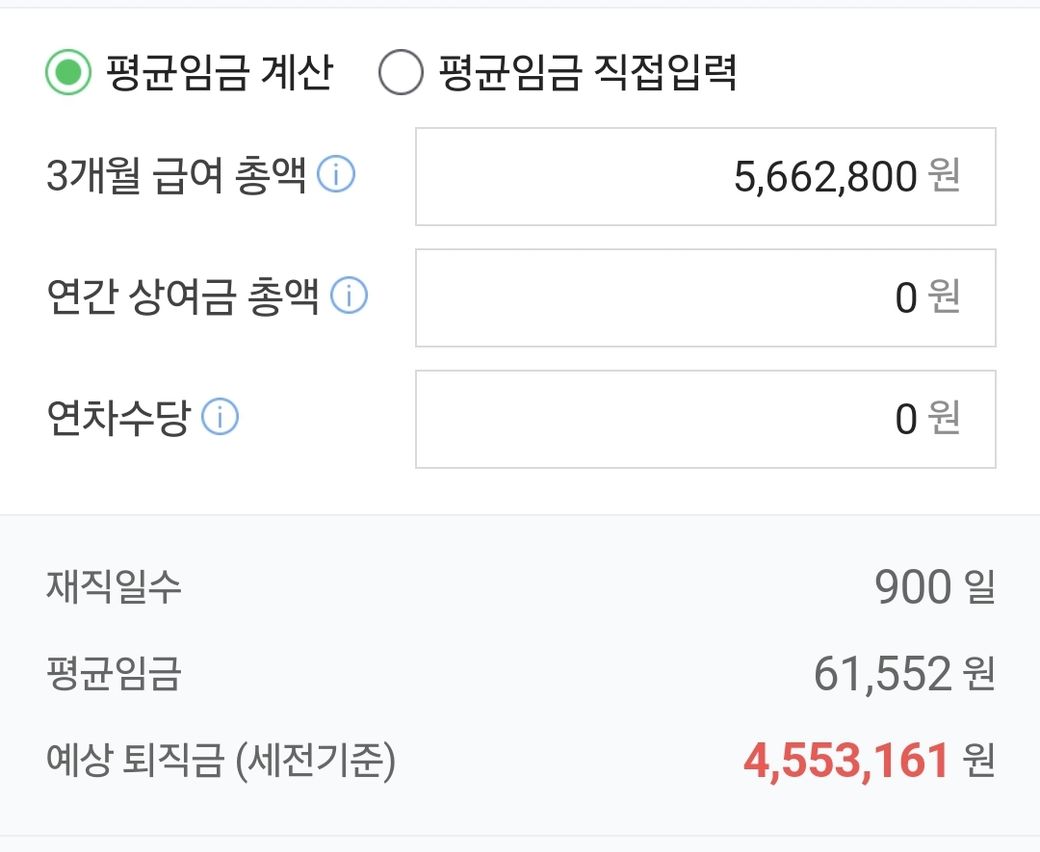Open info tooltip for 3개월 급여 총액
This screenshot has height=852, width=1040.
click(336, 176)
